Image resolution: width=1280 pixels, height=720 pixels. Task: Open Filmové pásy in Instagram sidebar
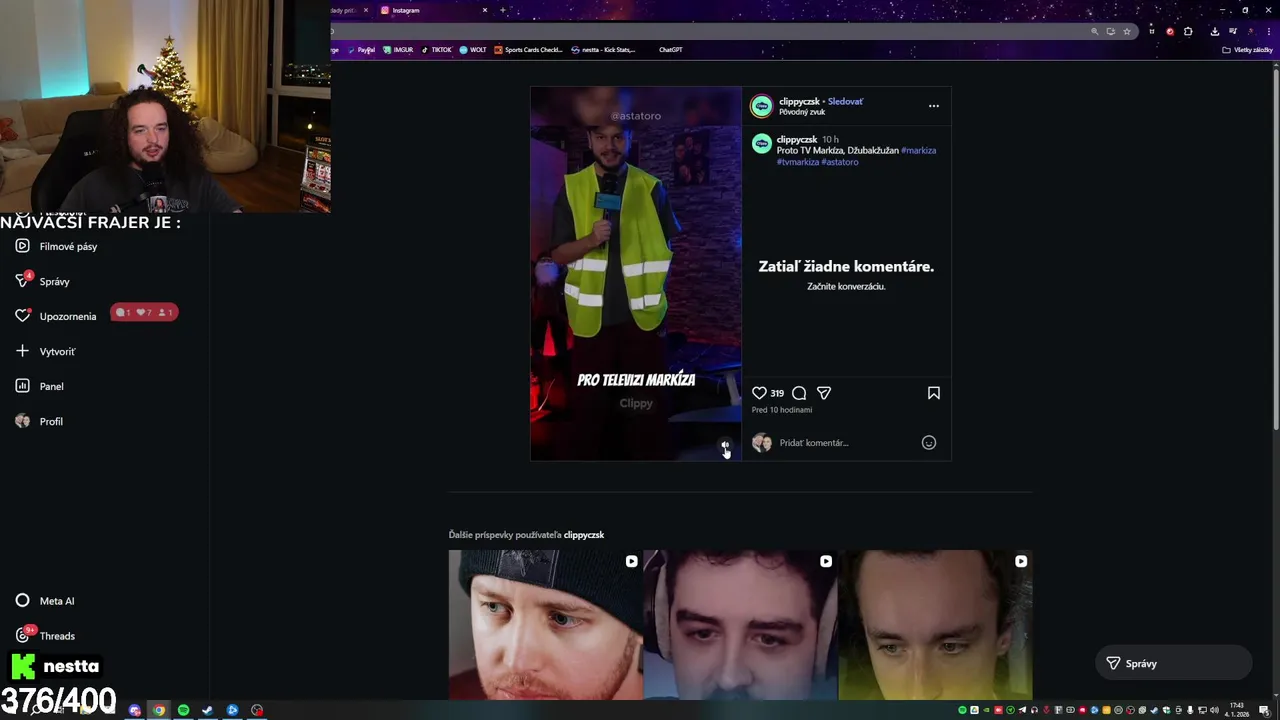(57, 246)
